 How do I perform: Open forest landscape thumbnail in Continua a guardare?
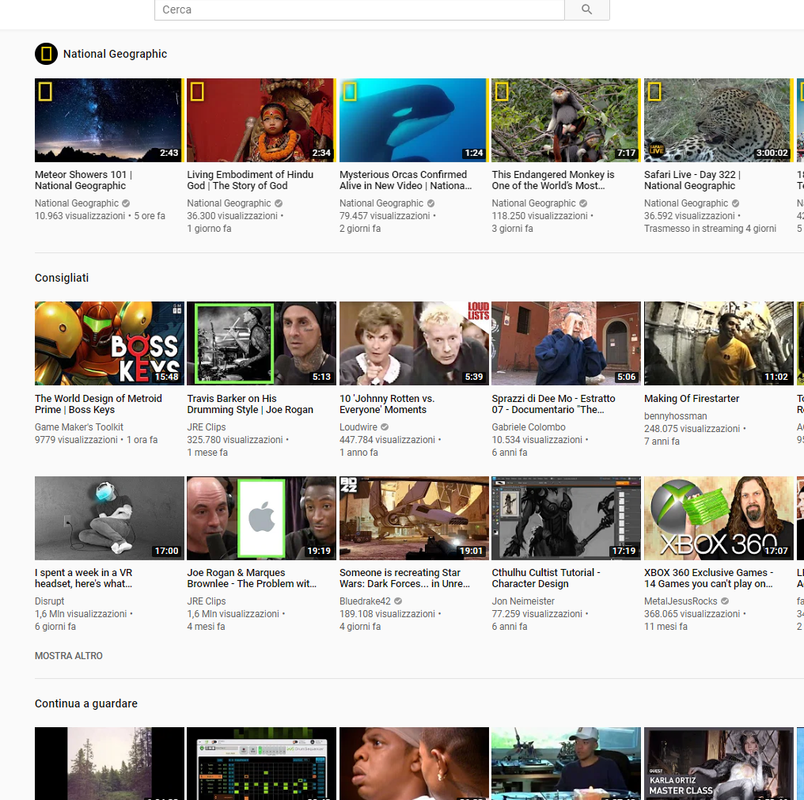[x=109, y=763]
